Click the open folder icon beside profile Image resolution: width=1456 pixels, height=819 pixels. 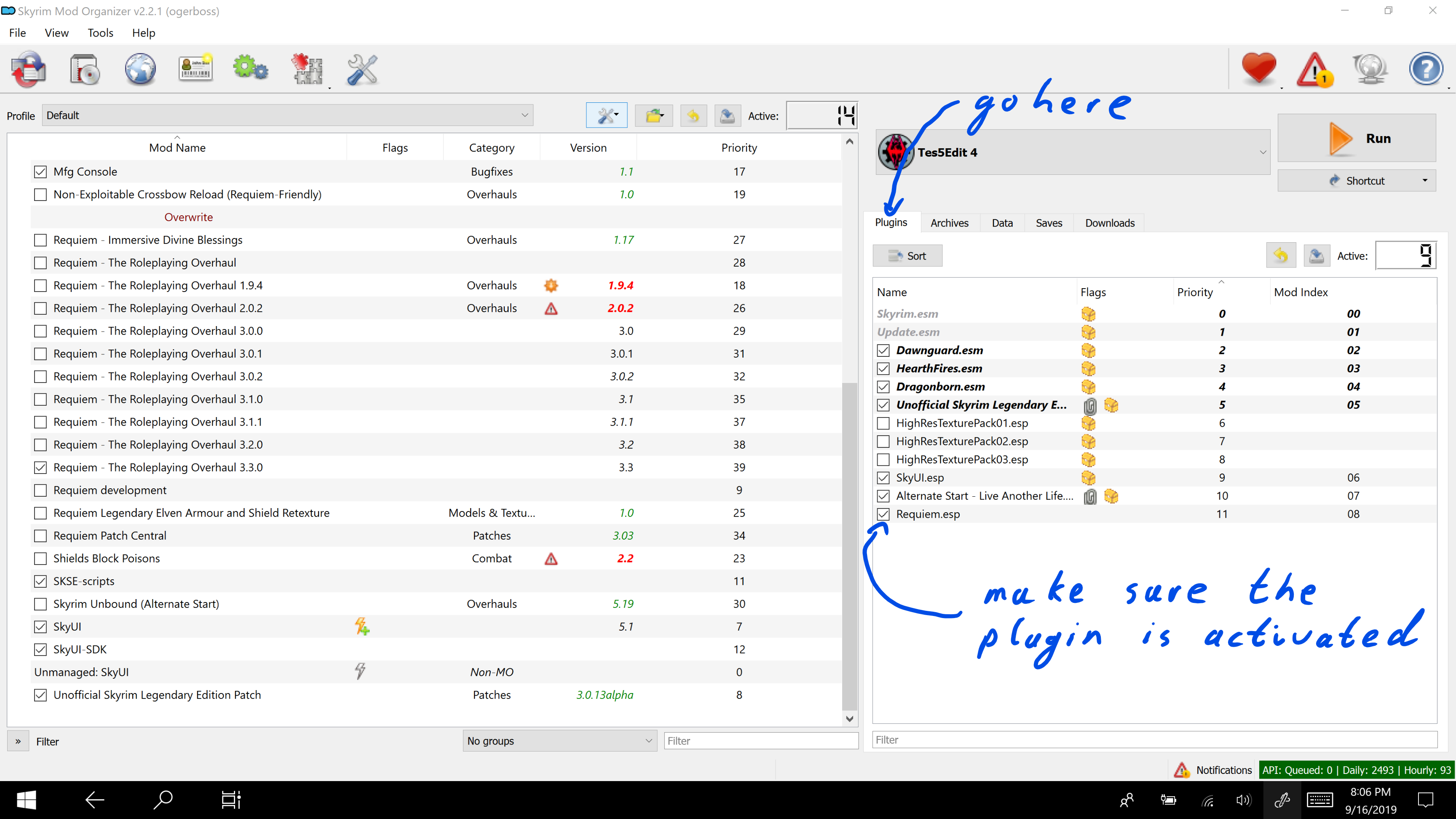click(654, 116)
